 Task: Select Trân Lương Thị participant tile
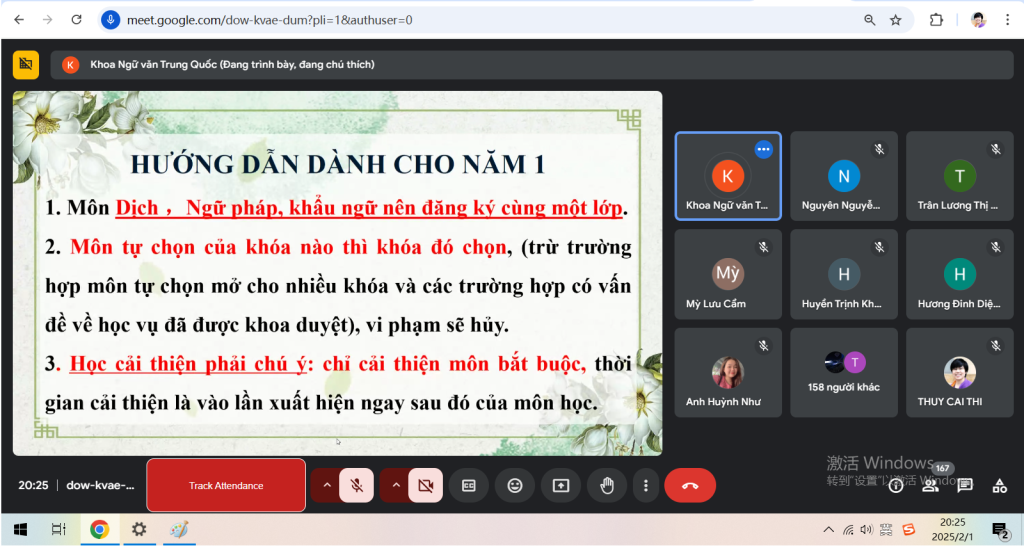[x=959, y=176]
